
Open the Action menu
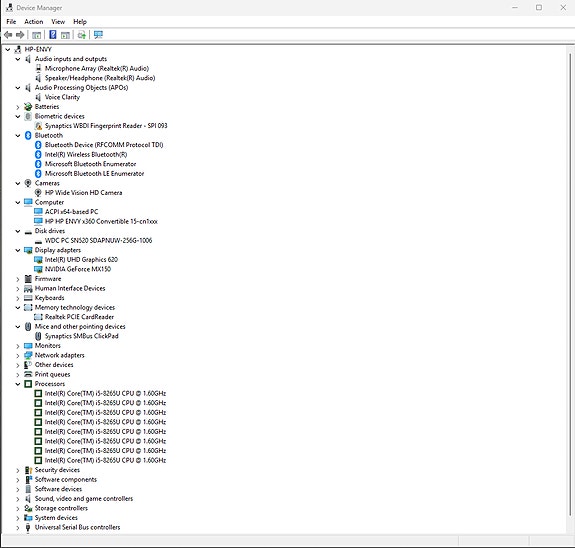click(x=34, y=22)
